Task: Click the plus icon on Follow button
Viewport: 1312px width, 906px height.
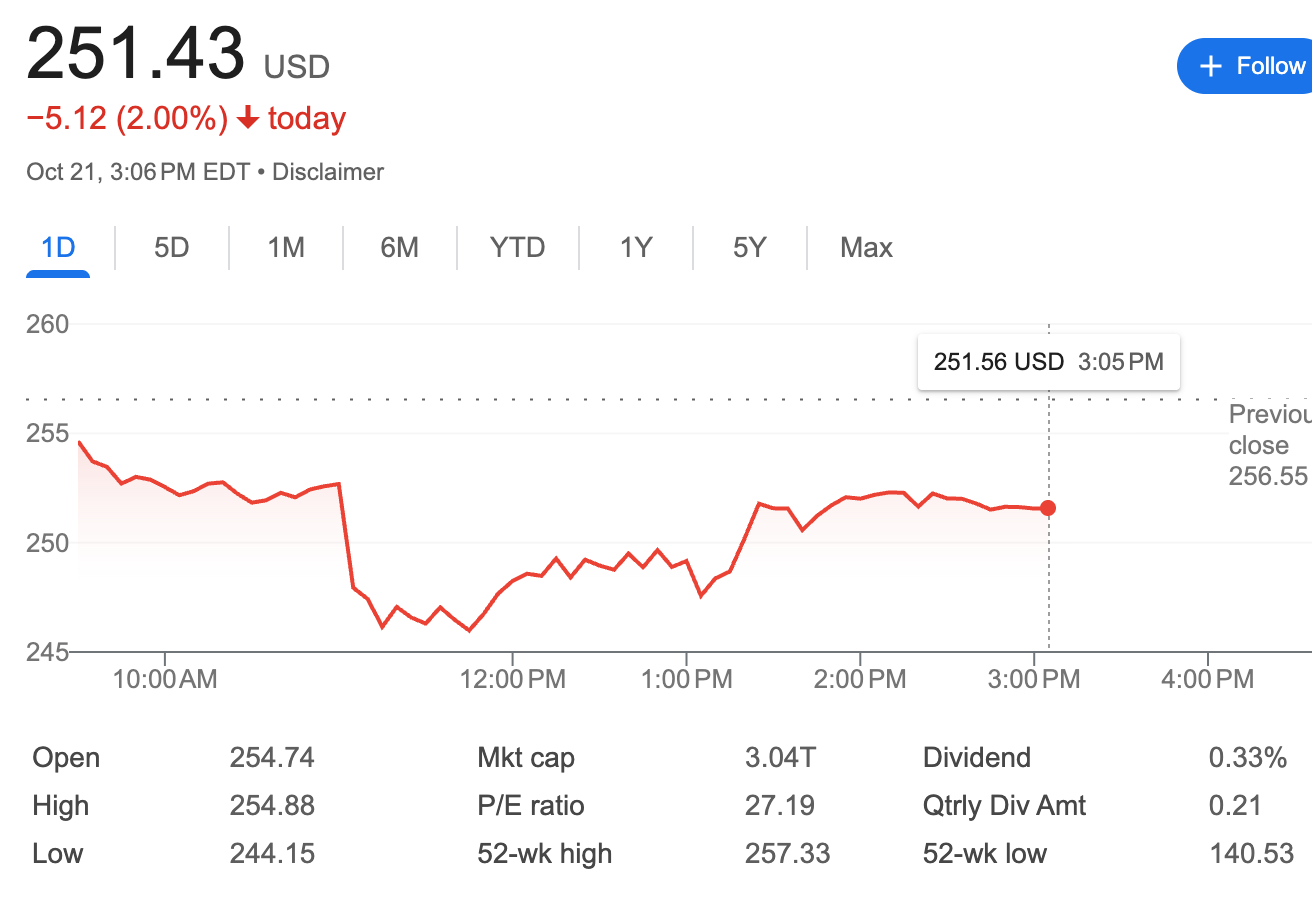Action: (1211, 66)
